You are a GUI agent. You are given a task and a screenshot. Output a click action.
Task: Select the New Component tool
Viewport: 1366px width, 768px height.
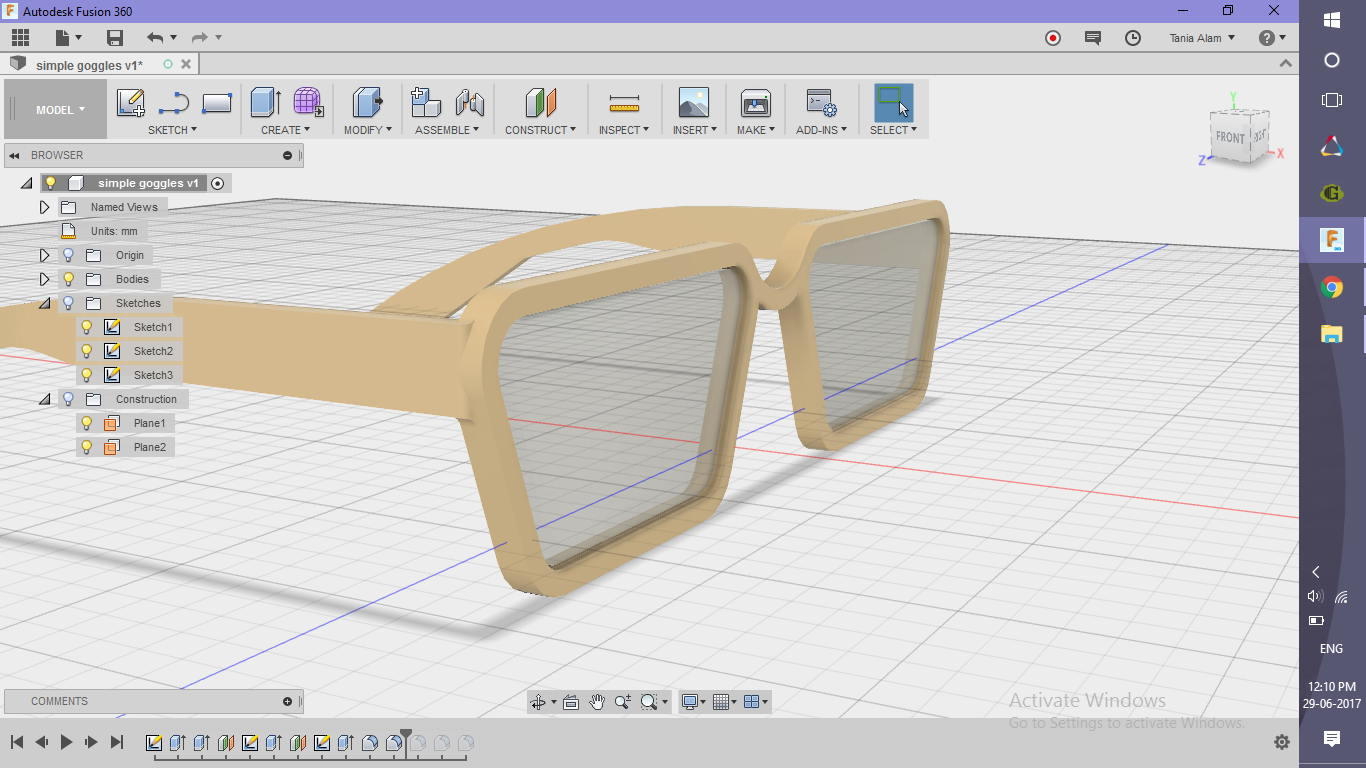coord(426,102)
